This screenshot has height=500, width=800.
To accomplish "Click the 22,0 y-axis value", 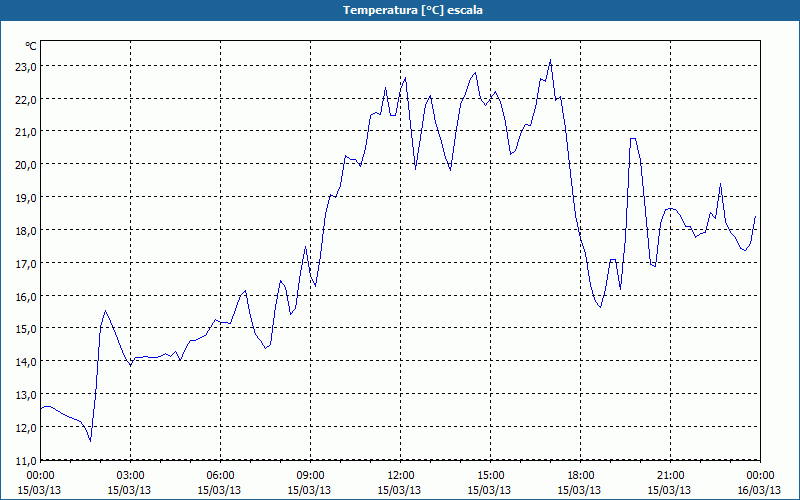I will point(26,99).
